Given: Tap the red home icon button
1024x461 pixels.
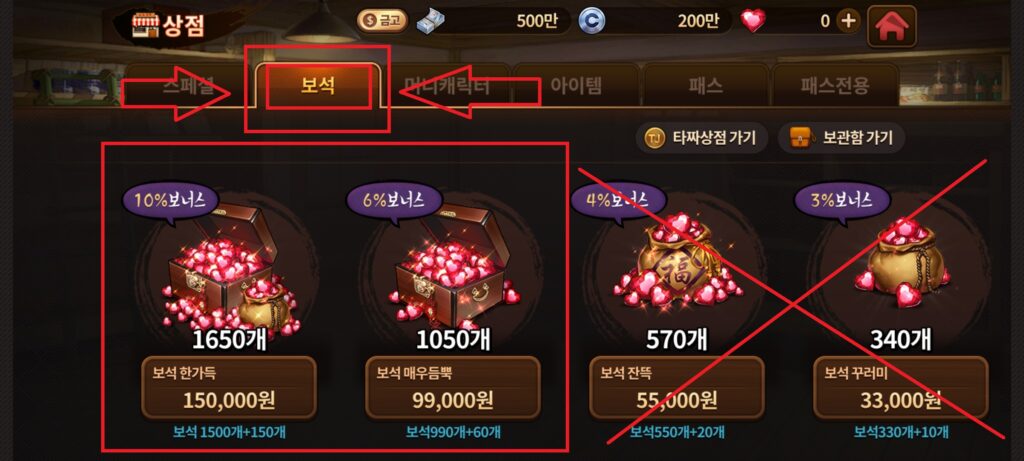Looking at the screenshot, I should [x=891, y=25].
